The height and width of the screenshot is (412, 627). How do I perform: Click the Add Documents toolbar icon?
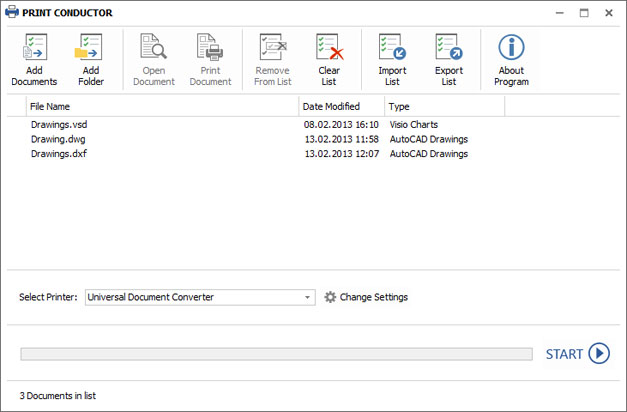34,47
